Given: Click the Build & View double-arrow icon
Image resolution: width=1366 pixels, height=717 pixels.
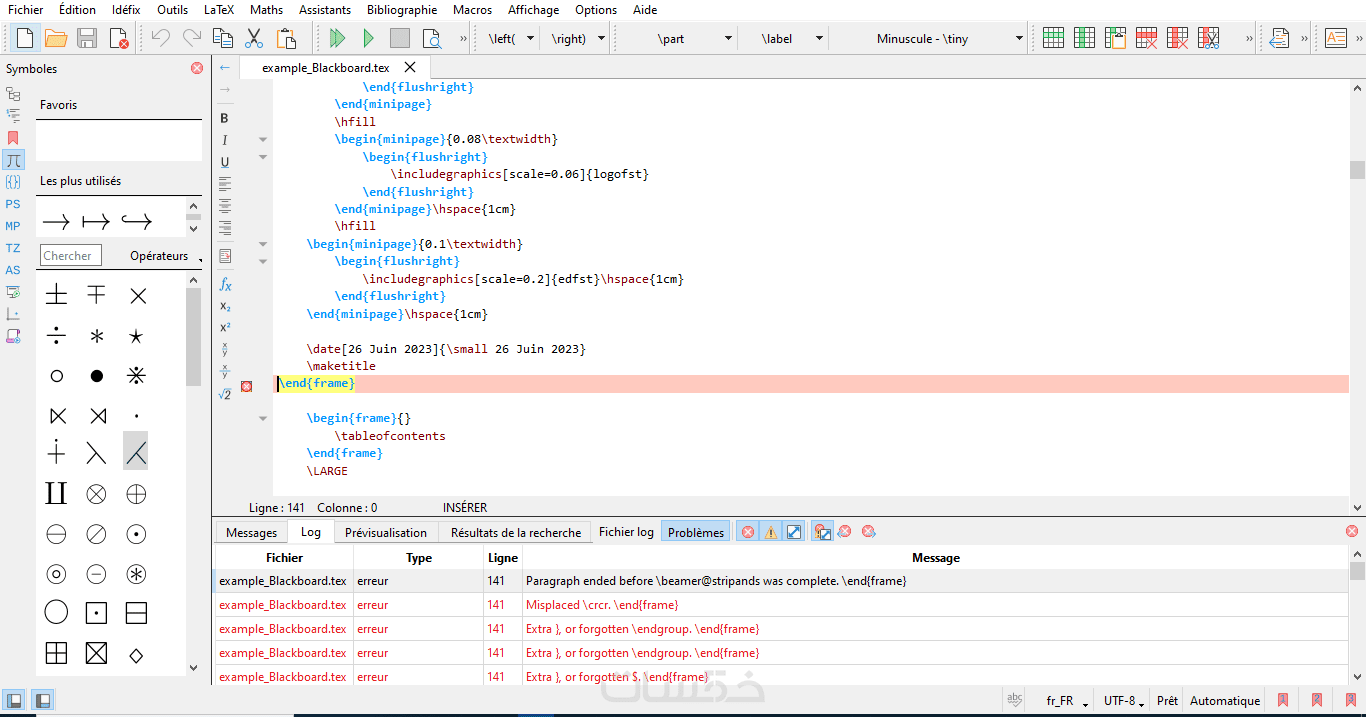Looking at the screenshot, I should coord(337,39).
